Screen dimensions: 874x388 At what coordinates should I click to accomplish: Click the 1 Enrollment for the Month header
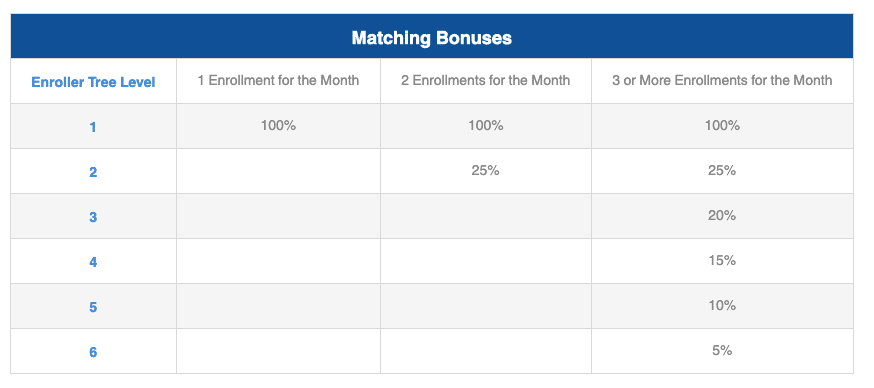(278, 80)
